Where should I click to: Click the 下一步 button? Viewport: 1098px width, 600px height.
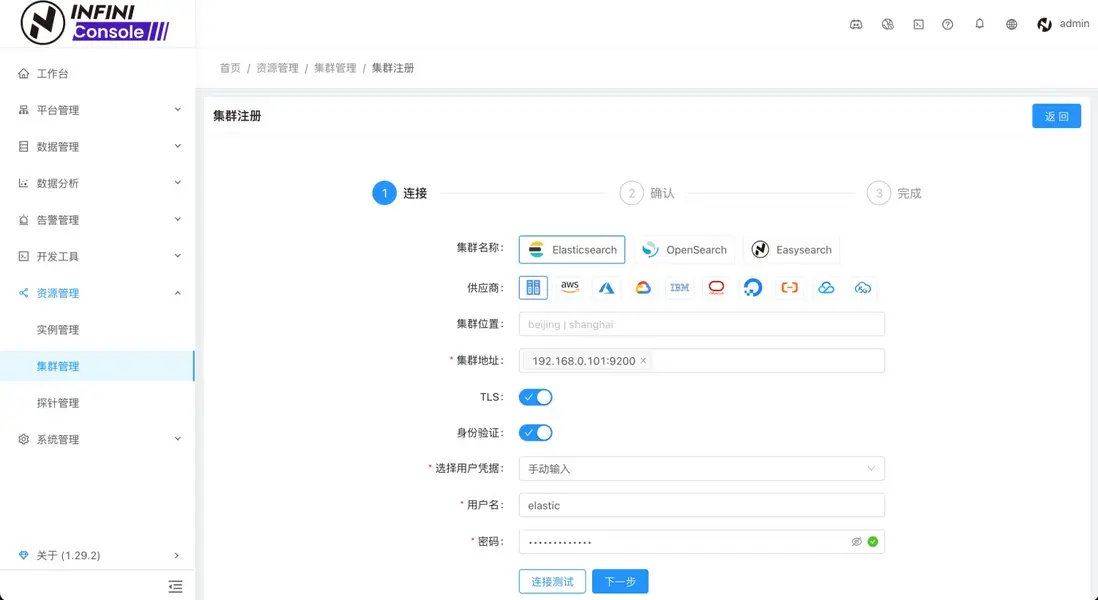620,581
